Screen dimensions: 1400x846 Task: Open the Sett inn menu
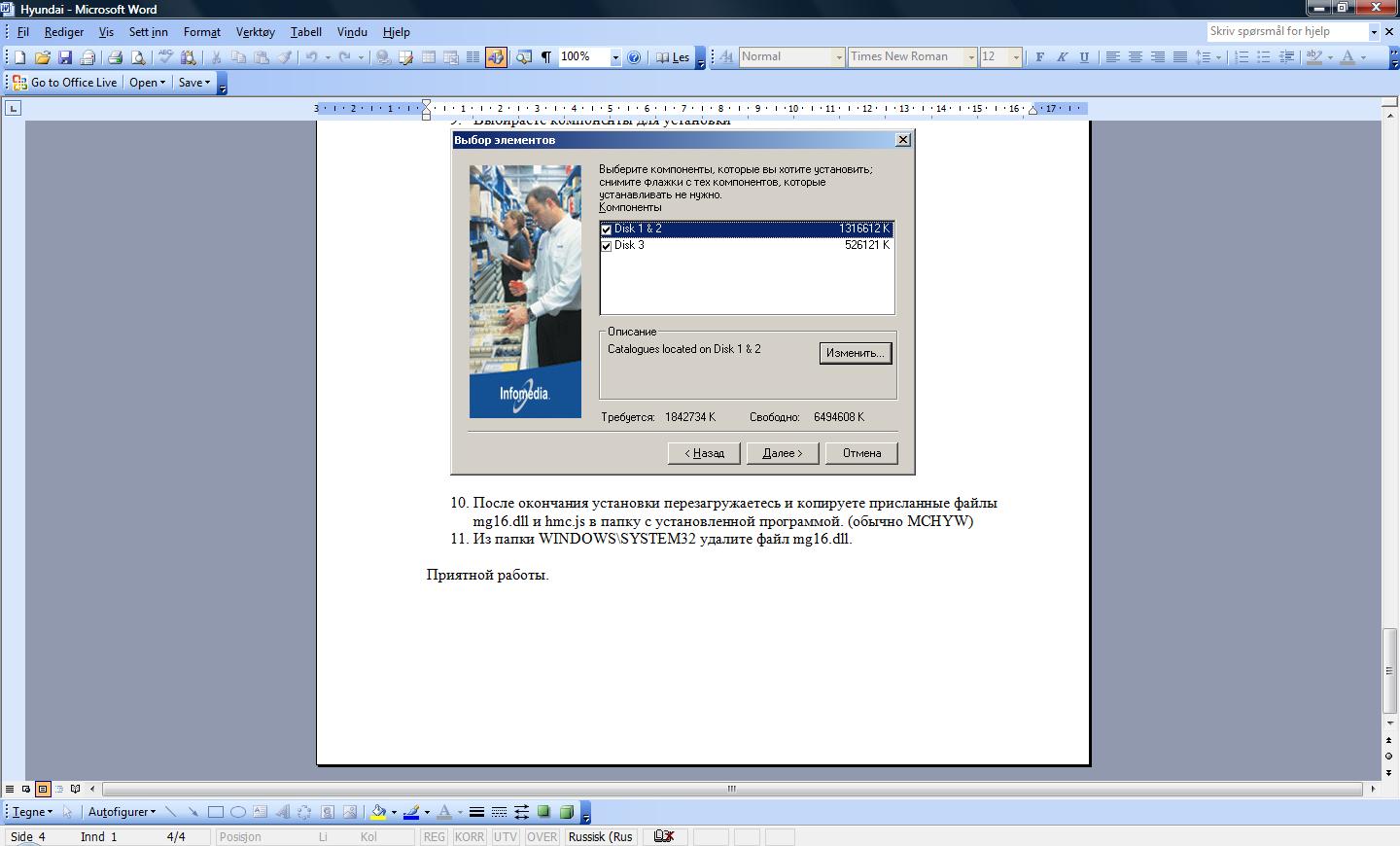click(x=148, y=32)
